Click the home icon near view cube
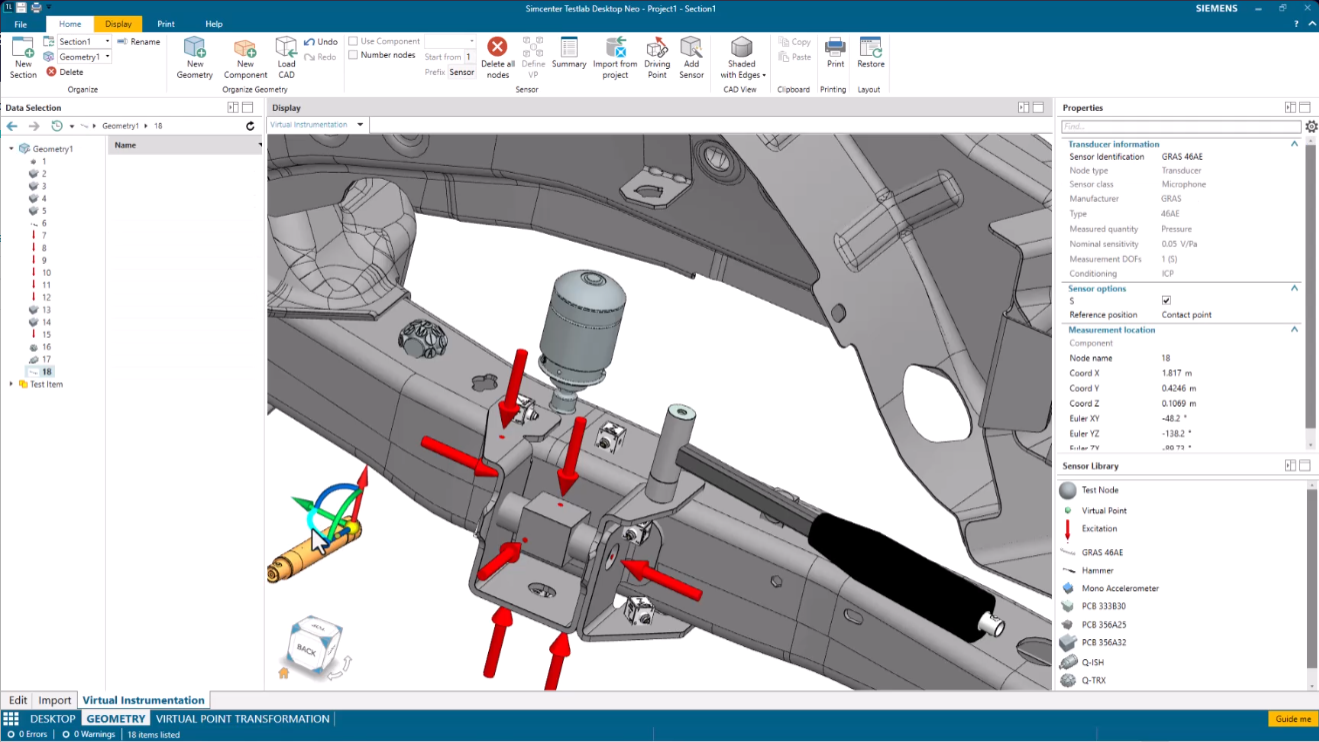 (x=283, y=674)
